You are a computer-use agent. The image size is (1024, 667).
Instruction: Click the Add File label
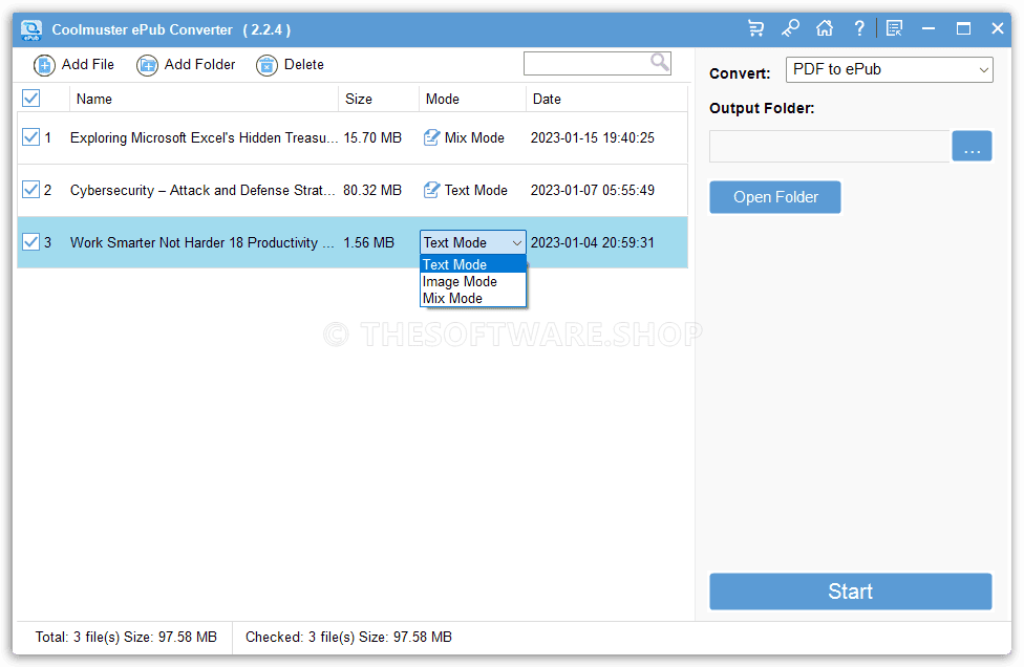coord(88,65)
